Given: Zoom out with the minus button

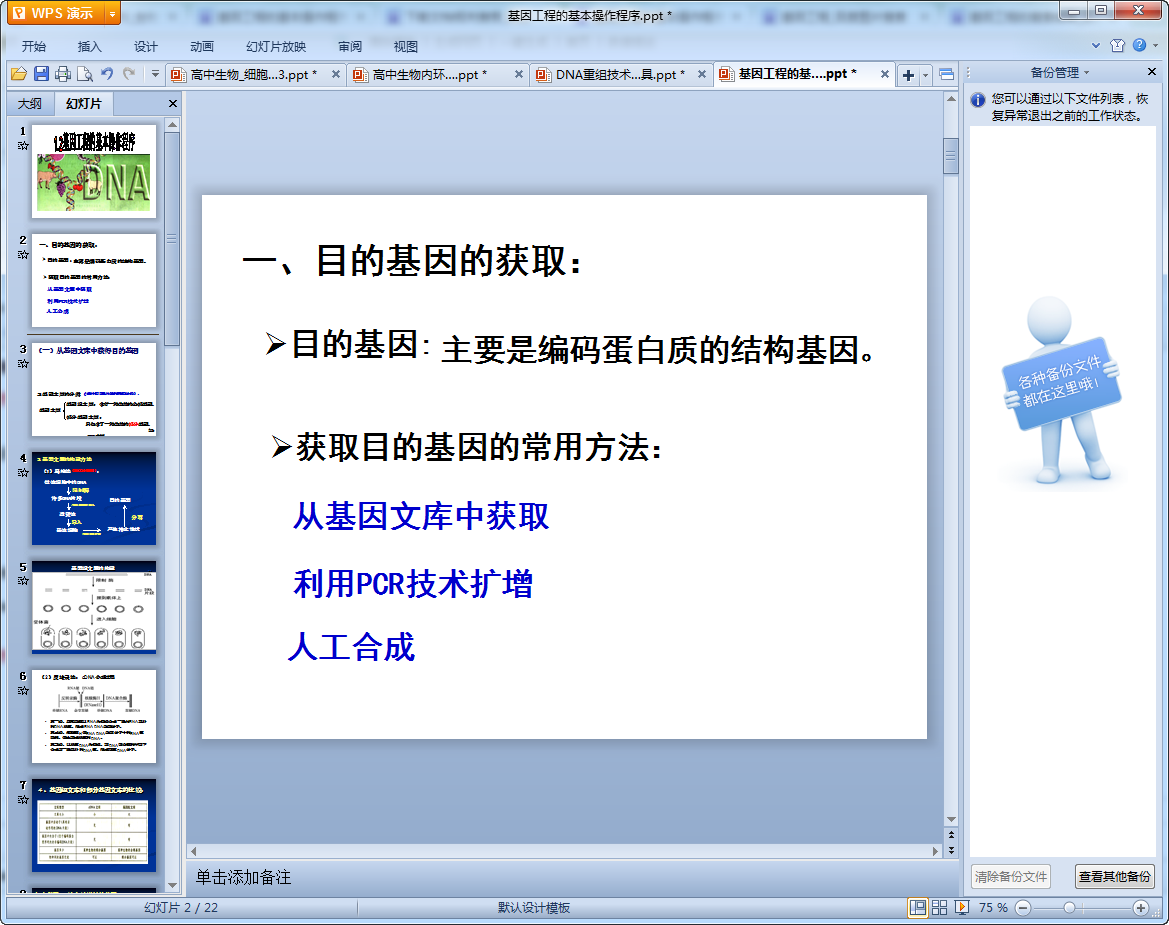Looking at the screenshot, I should [x=1023, y=907].
